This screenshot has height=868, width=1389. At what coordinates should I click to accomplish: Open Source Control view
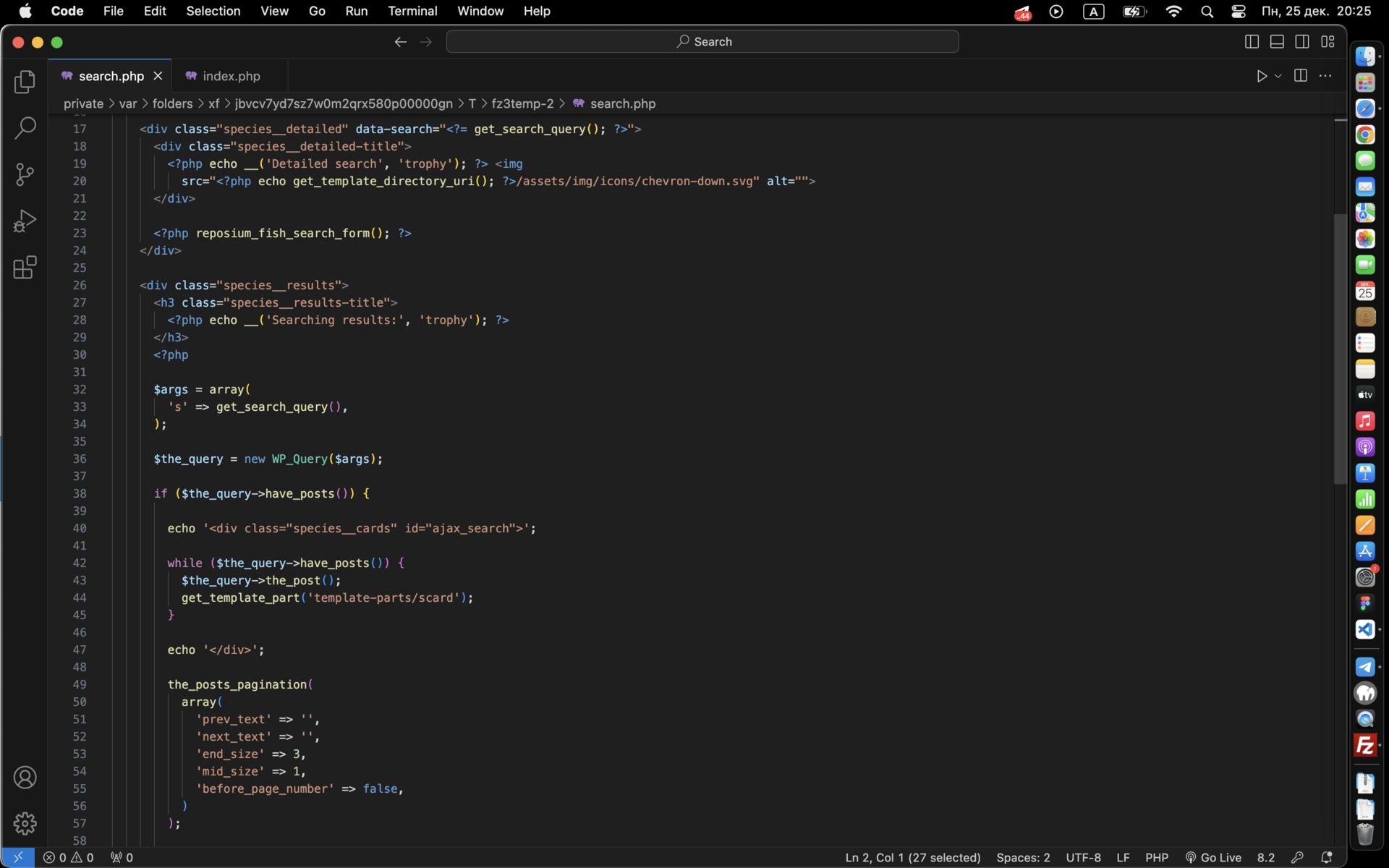pos(25,174)
